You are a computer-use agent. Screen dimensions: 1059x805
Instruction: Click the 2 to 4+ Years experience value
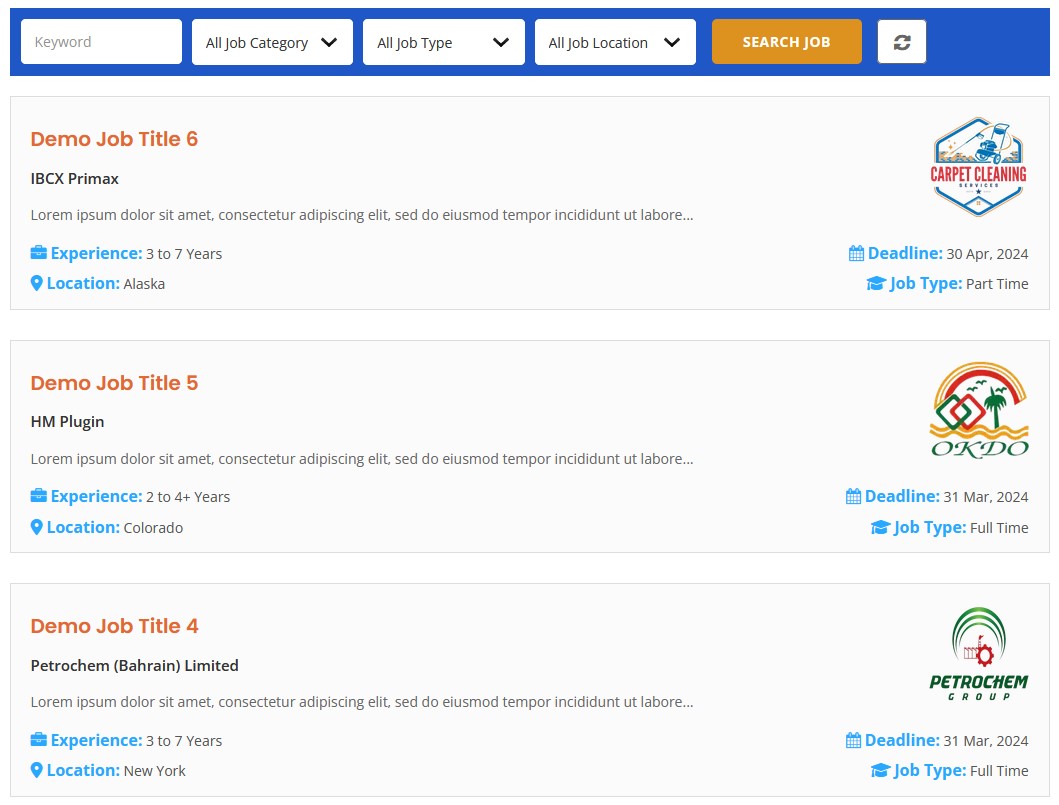pos(188,497)
